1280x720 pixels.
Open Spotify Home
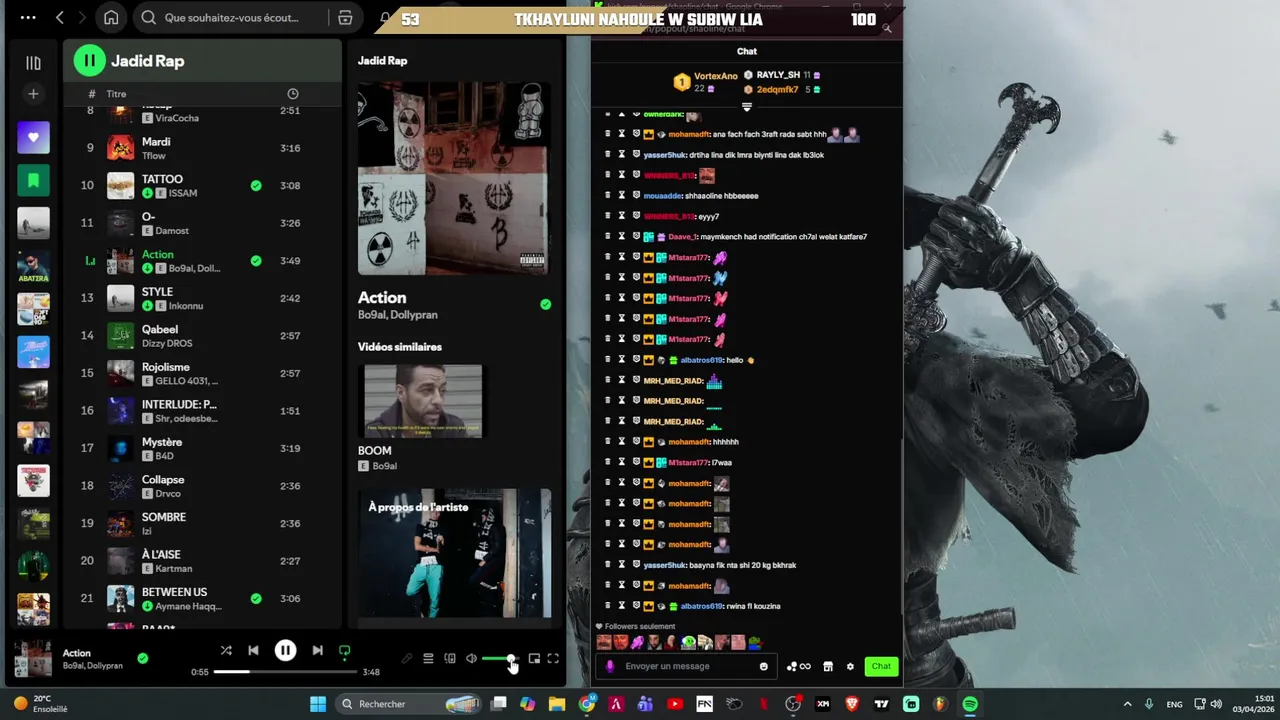pos(111,18)
